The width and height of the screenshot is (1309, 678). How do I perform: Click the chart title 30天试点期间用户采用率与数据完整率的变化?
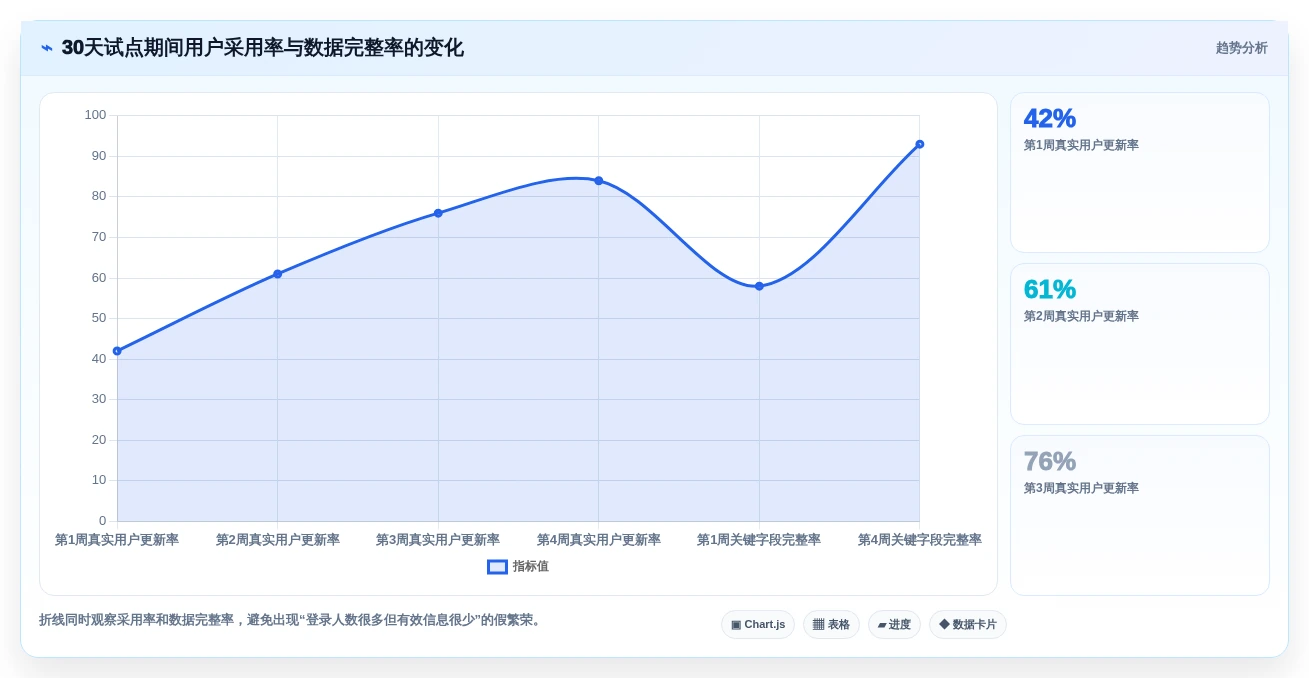pyautogui.click(x=262, y=48)
